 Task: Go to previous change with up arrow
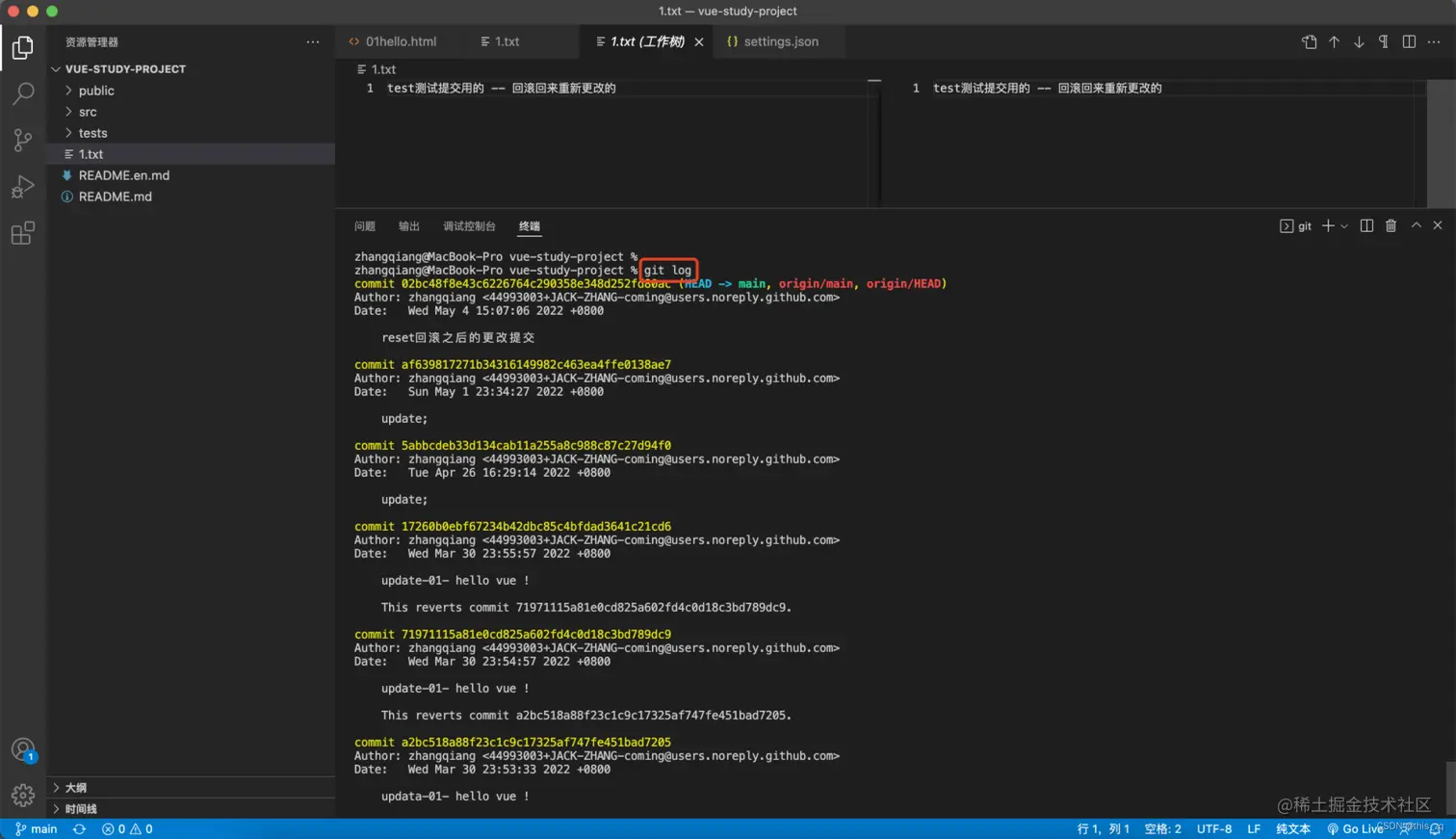[x=1334, y=41]
